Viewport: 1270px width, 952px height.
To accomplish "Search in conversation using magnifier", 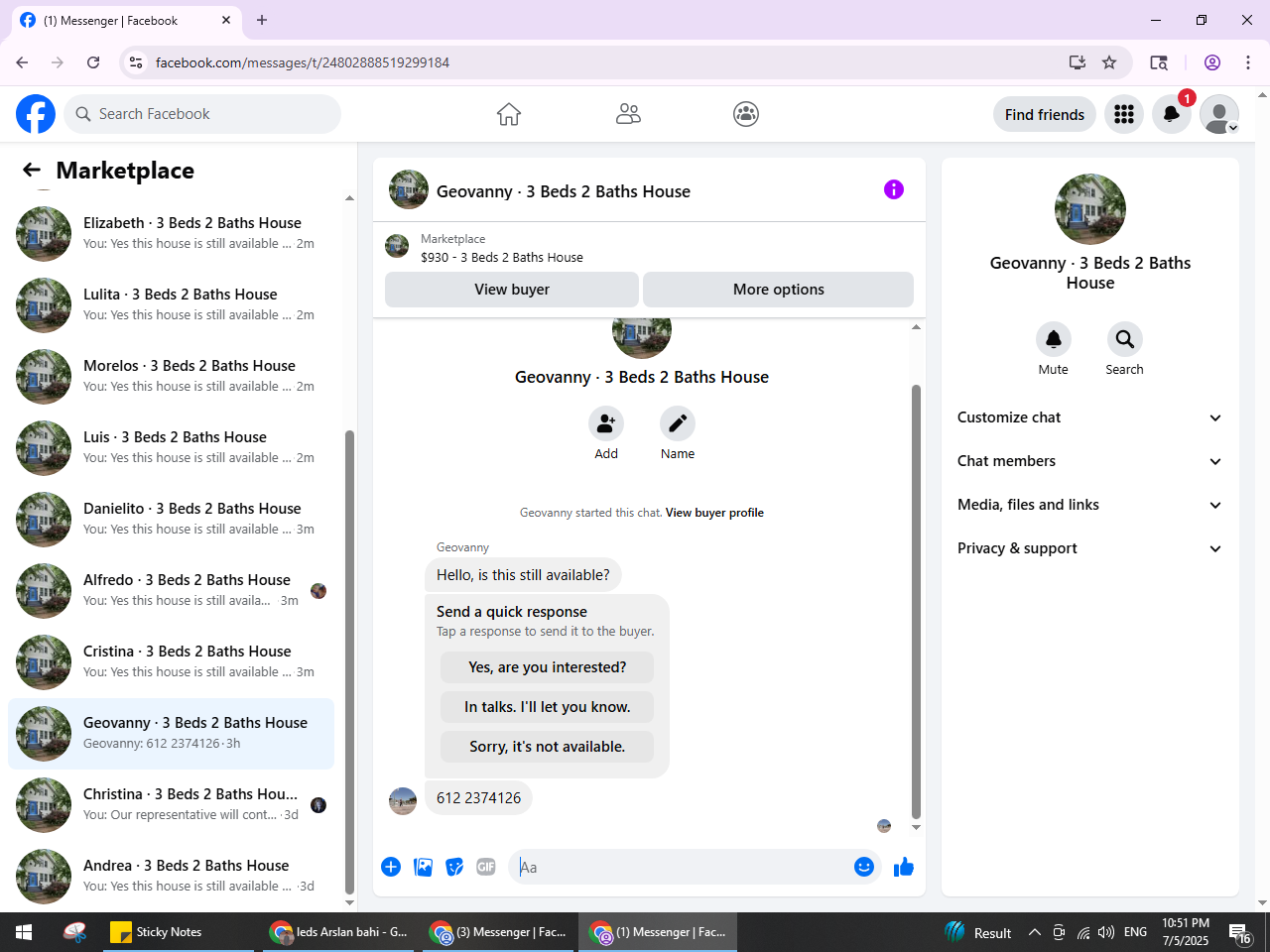I will [1125, 339].
